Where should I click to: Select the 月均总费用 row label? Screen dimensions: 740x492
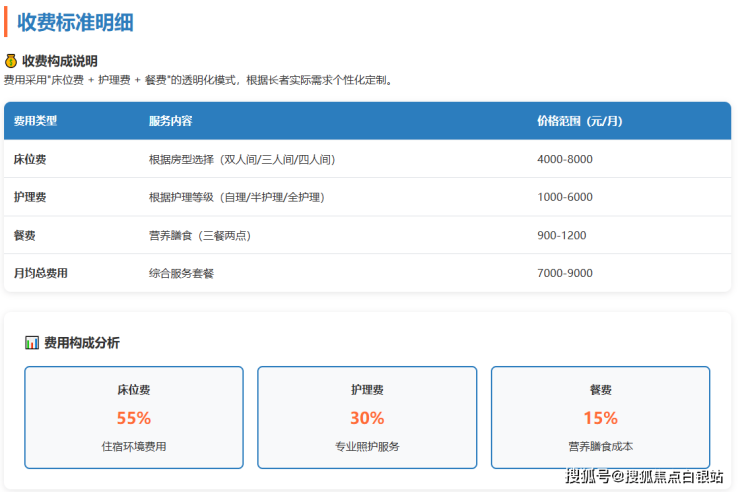pyautogui.click(x=41, y=273)
